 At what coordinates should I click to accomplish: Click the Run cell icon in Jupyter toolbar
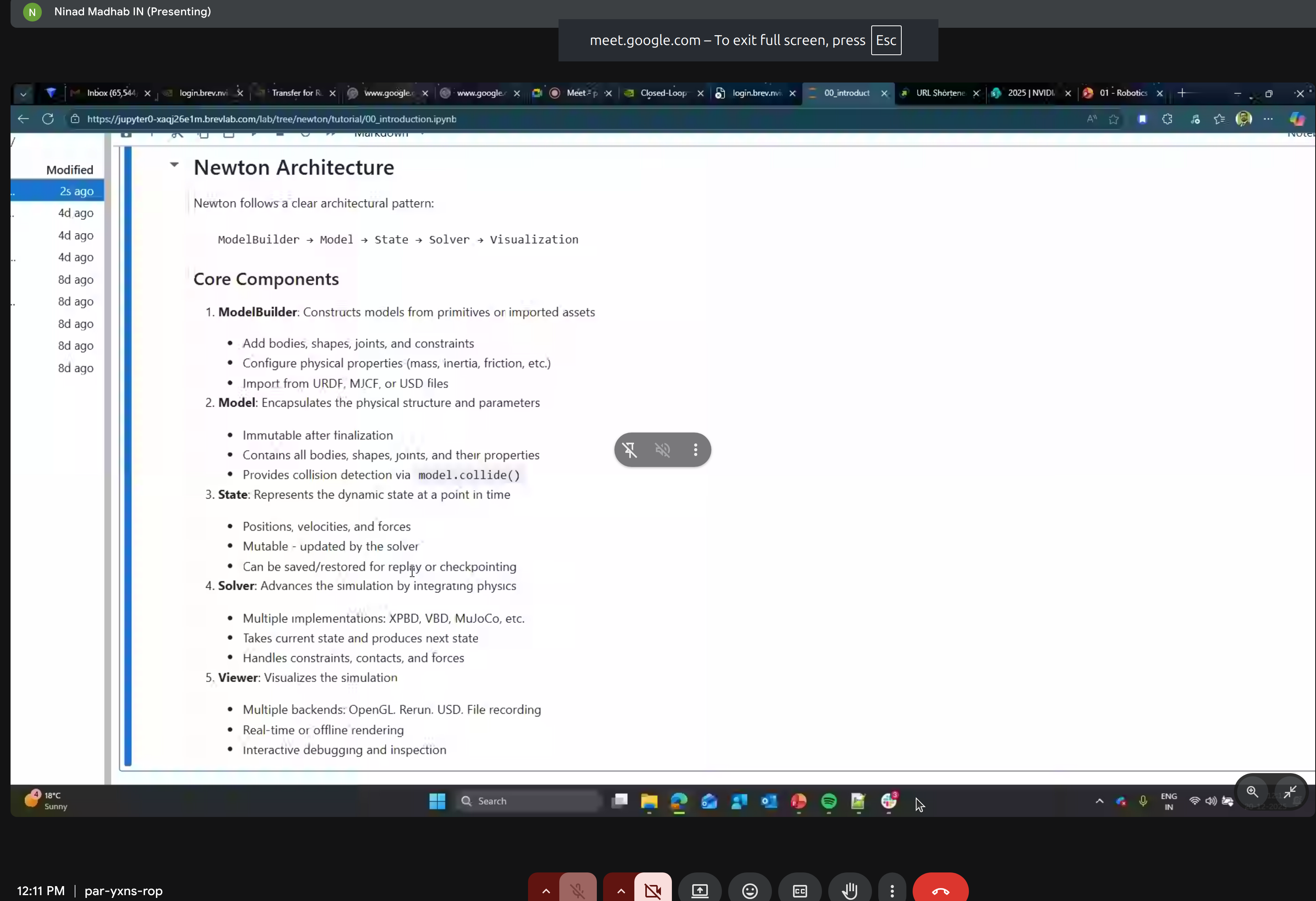click(x=254, y=134)
